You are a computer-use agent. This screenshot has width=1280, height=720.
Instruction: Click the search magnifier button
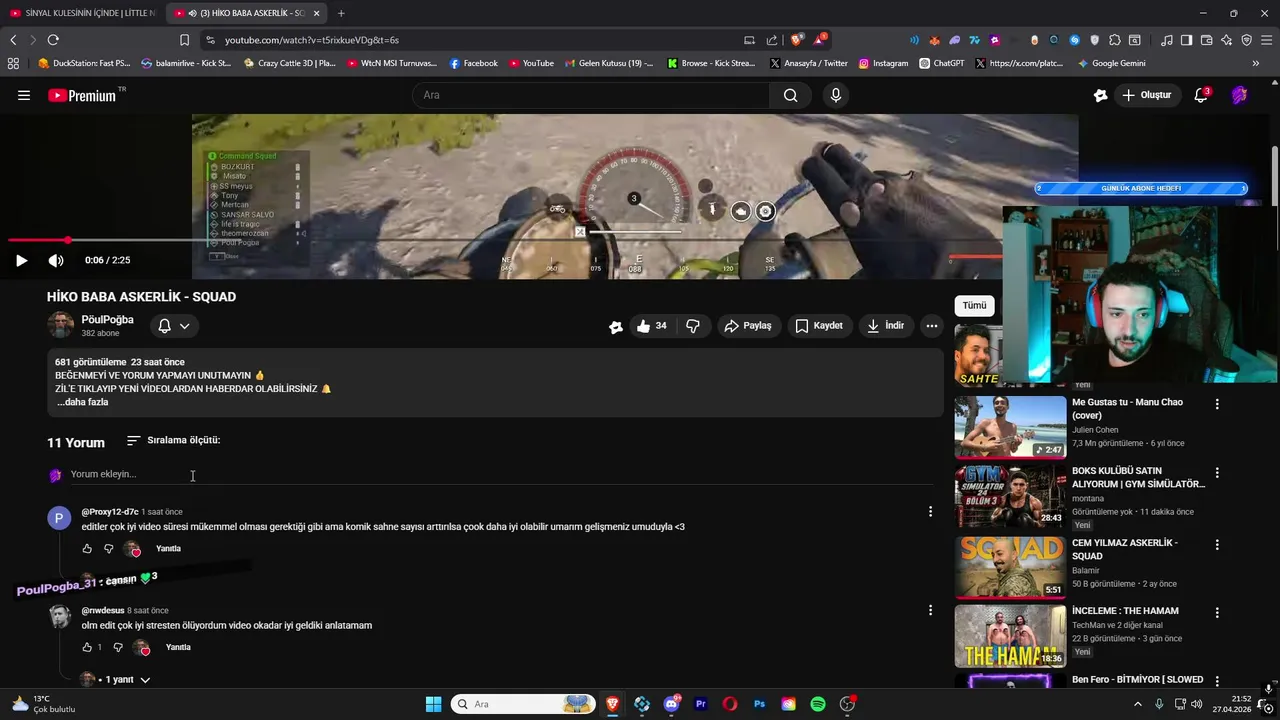tap(791, 95)
